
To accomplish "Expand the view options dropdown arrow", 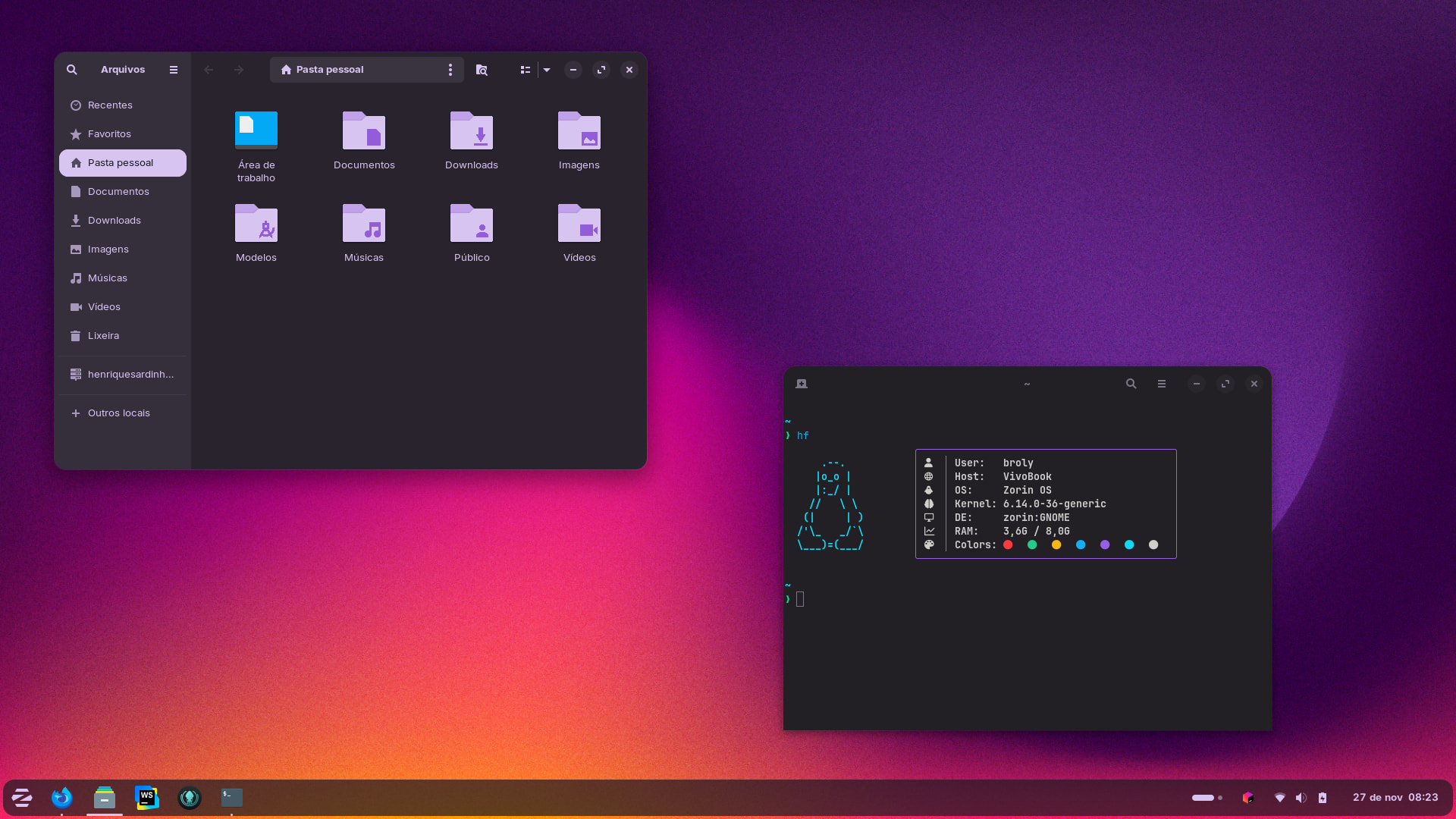I will pyautogui.click(x=547, y=70).
